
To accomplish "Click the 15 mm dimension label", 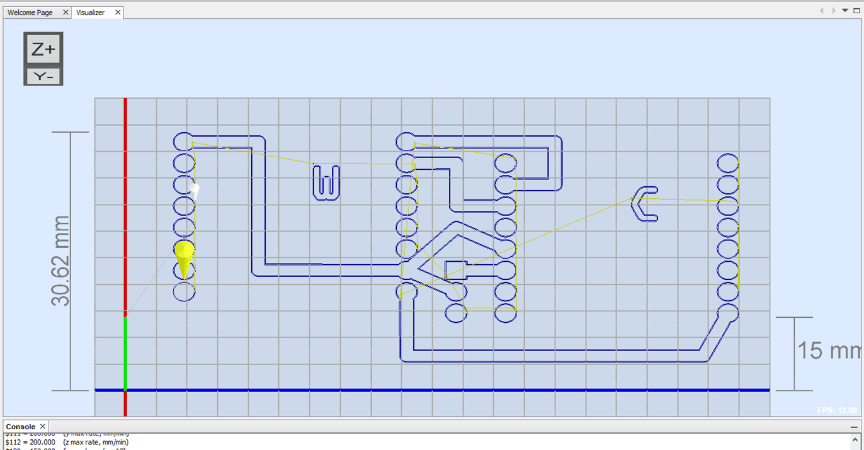I will 830,350.
